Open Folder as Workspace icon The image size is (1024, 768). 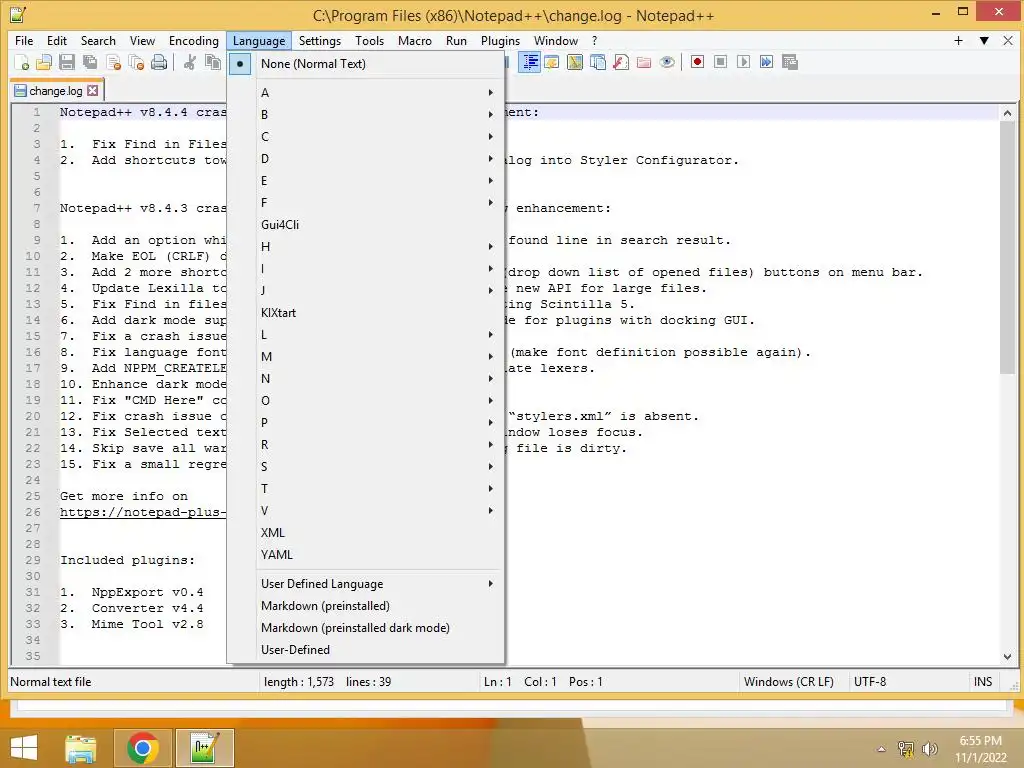(644, 62)
